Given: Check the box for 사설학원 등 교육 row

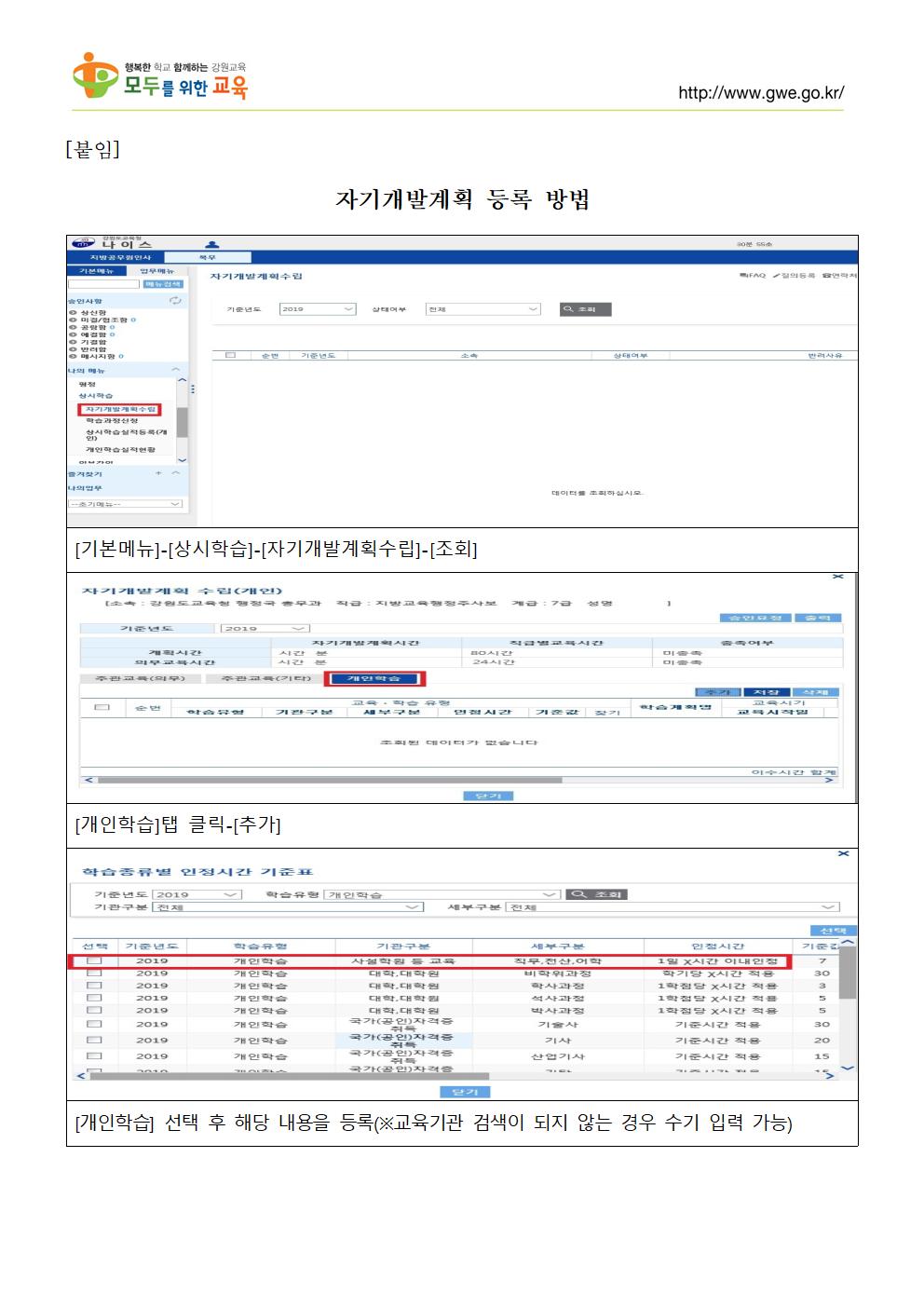Looking at the screenshot, I should click(94, 960).
